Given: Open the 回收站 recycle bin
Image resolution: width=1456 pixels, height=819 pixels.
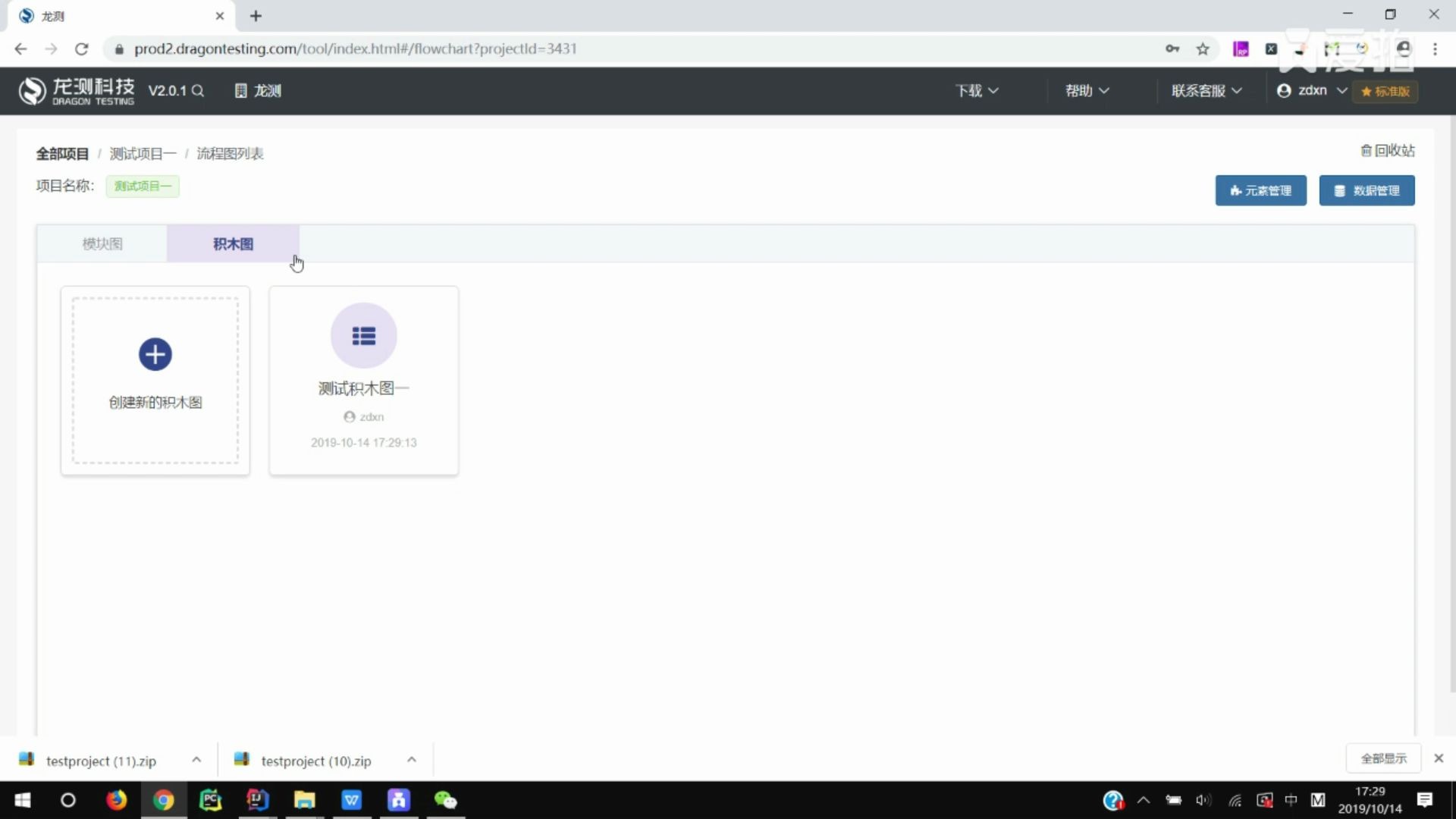Looking at the screenshot, I should tap(1387, 151).
